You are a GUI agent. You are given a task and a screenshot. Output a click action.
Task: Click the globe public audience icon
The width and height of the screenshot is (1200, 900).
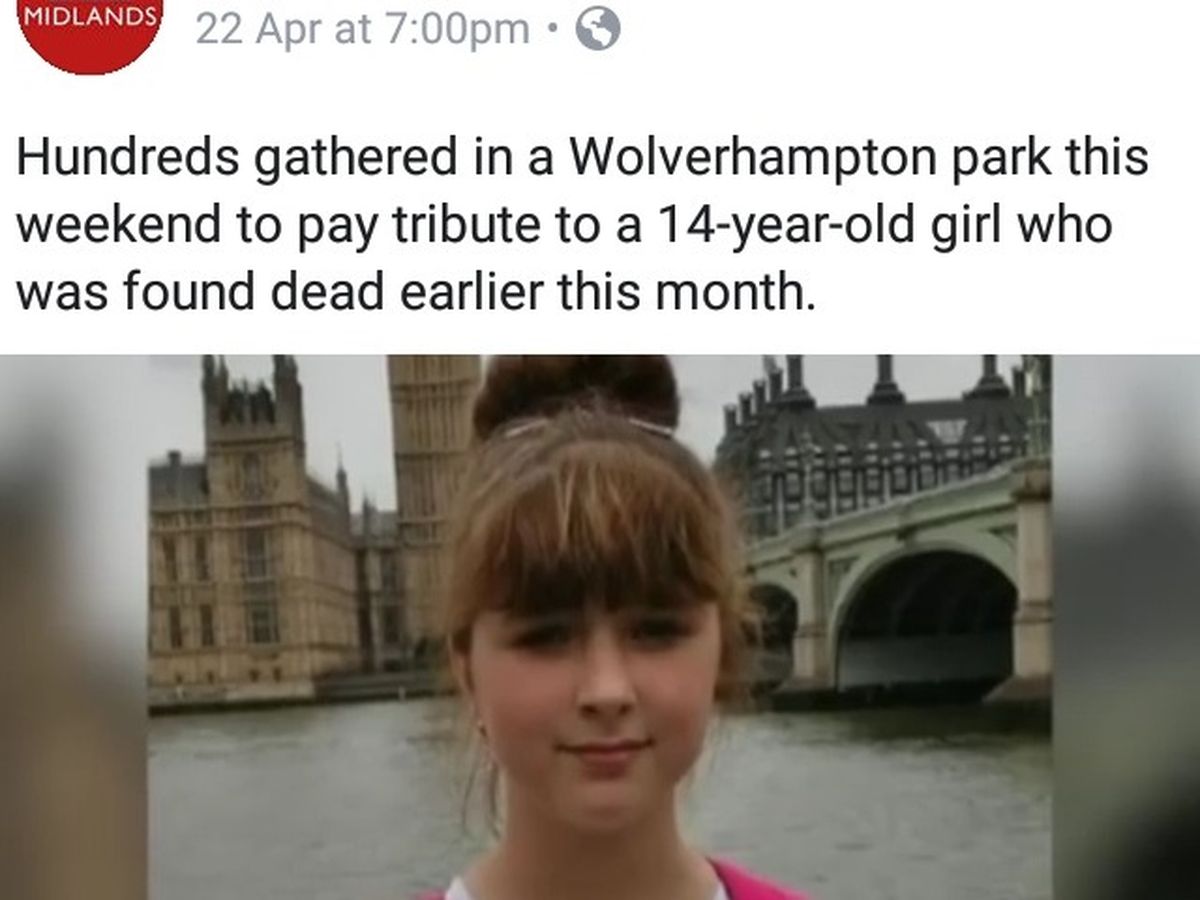(x=598, y=31)
